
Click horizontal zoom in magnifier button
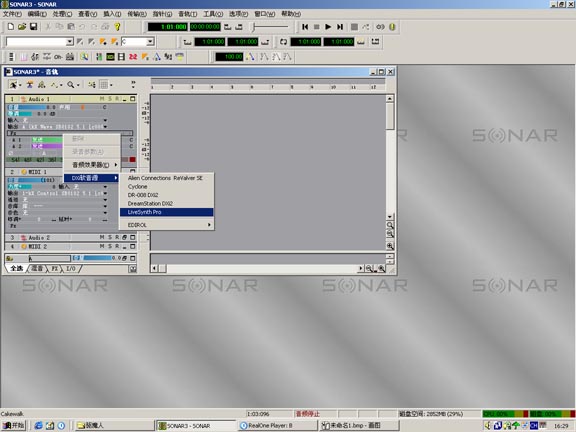click(382, 269)
